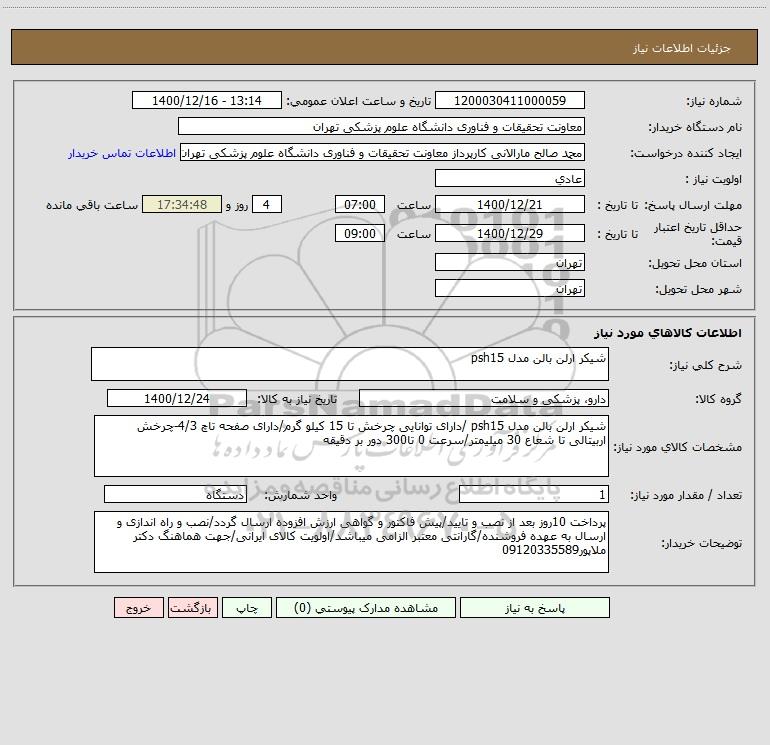
Task: Click the request creator field
Action: [x=383, y=152]
